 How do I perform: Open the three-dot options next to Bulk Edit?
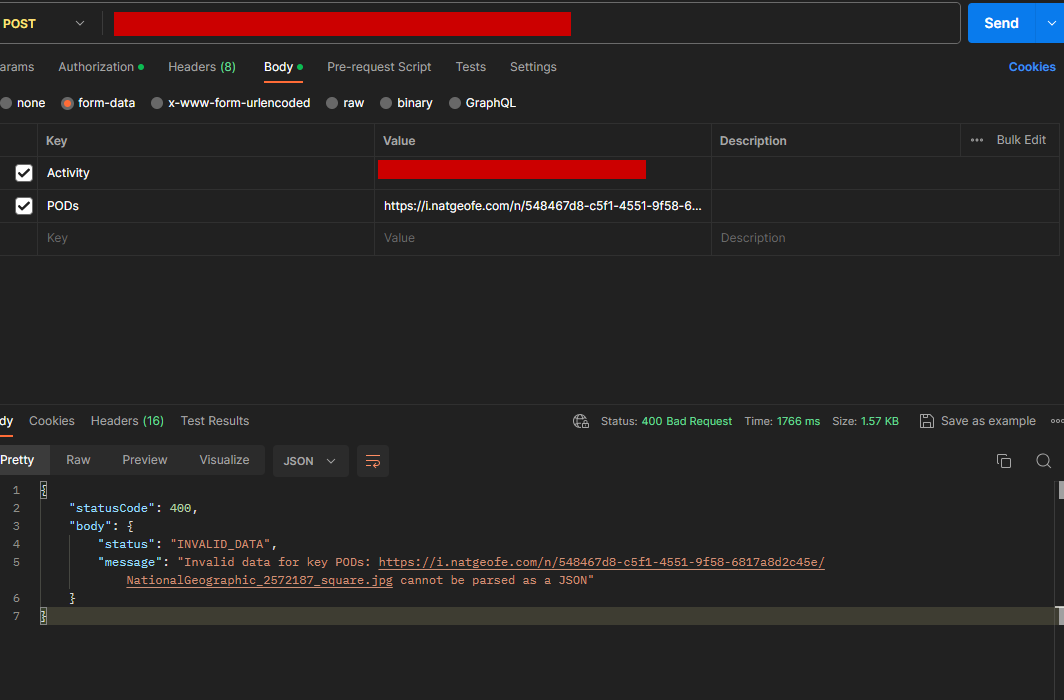tap(976, 140)
